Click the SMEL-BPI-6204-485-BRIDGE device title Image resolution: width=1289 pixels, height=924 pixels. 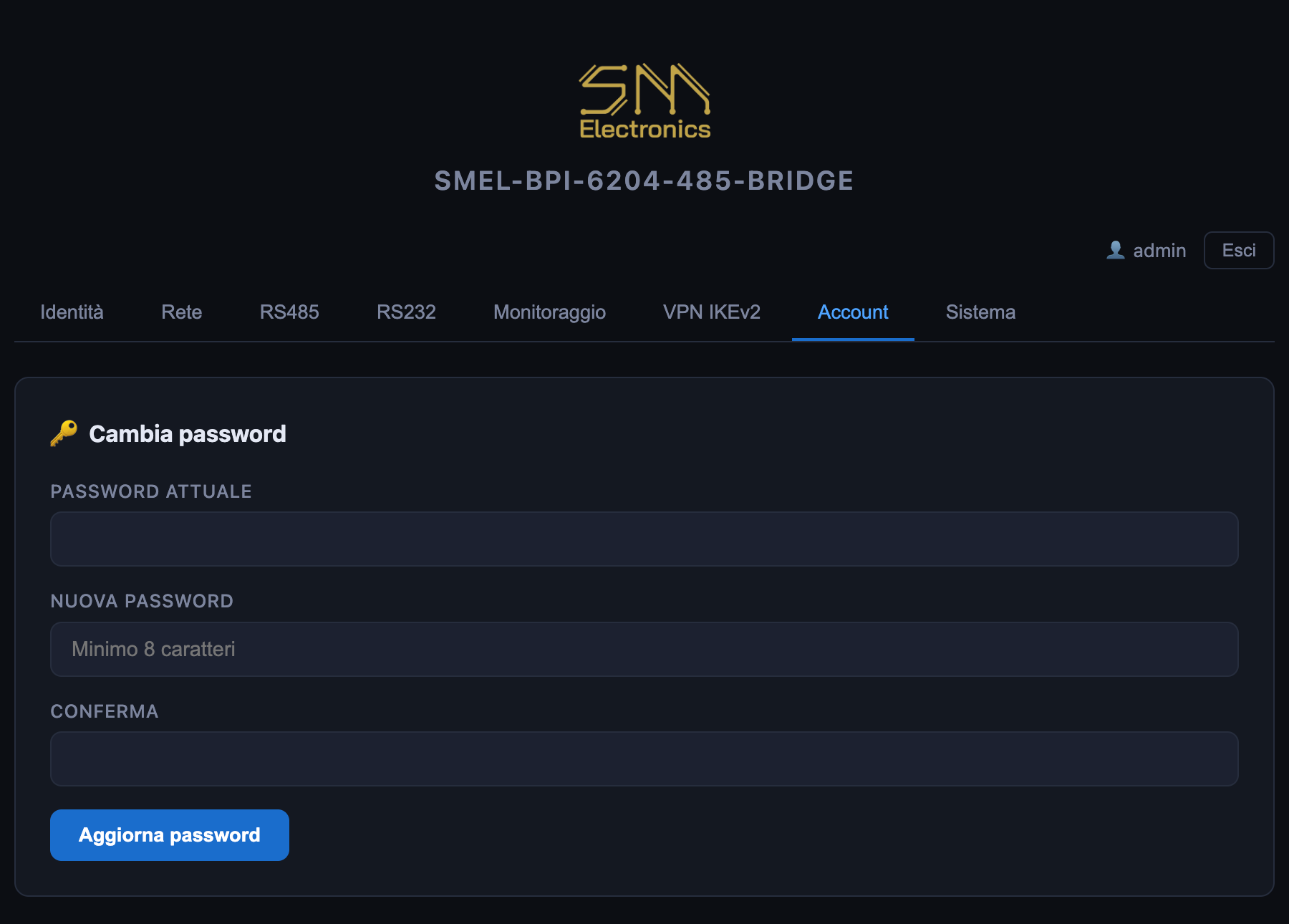coord(644,181)
